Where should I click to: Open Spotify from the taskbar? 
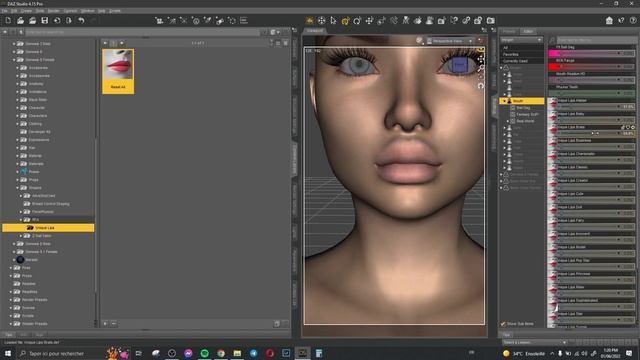pos(204,353)
